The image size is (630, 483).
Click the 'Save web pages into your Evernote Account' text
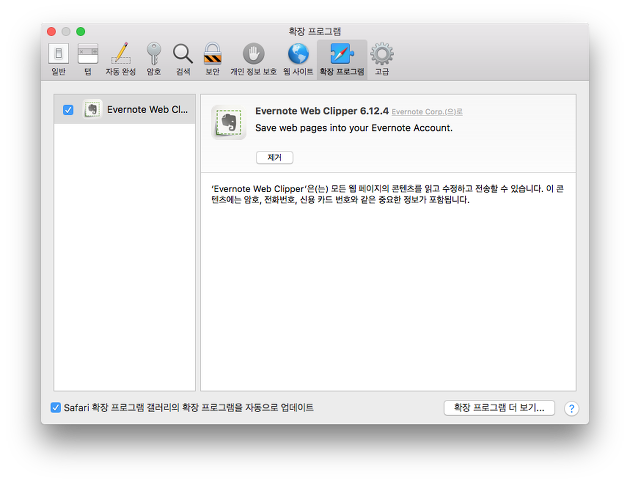point(354,128)
